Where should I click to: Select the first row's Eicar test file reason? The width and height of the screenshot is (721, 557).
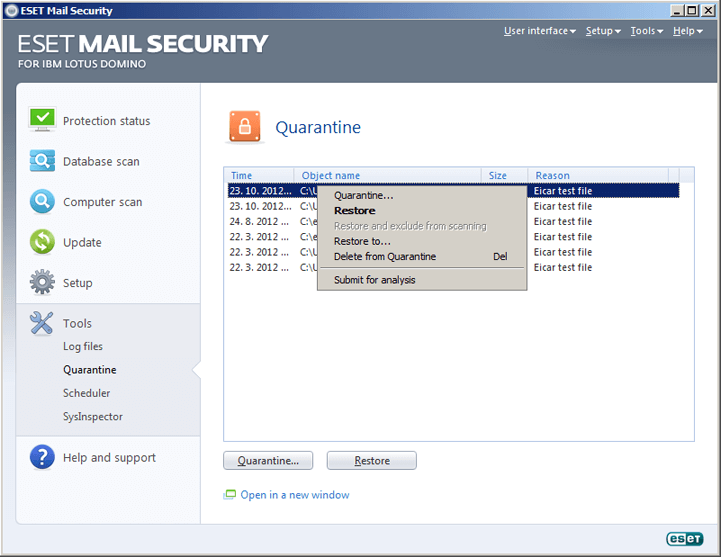coord(563,191)
